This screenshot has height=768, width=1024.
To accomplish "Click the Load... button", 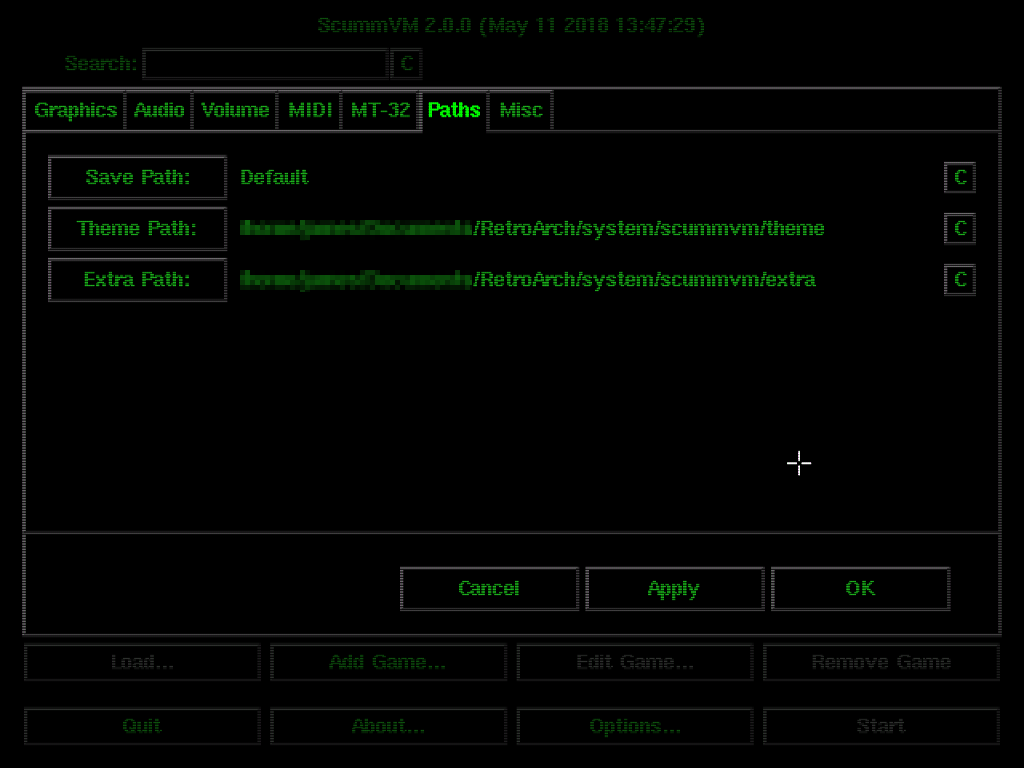I will click(142, 662).
